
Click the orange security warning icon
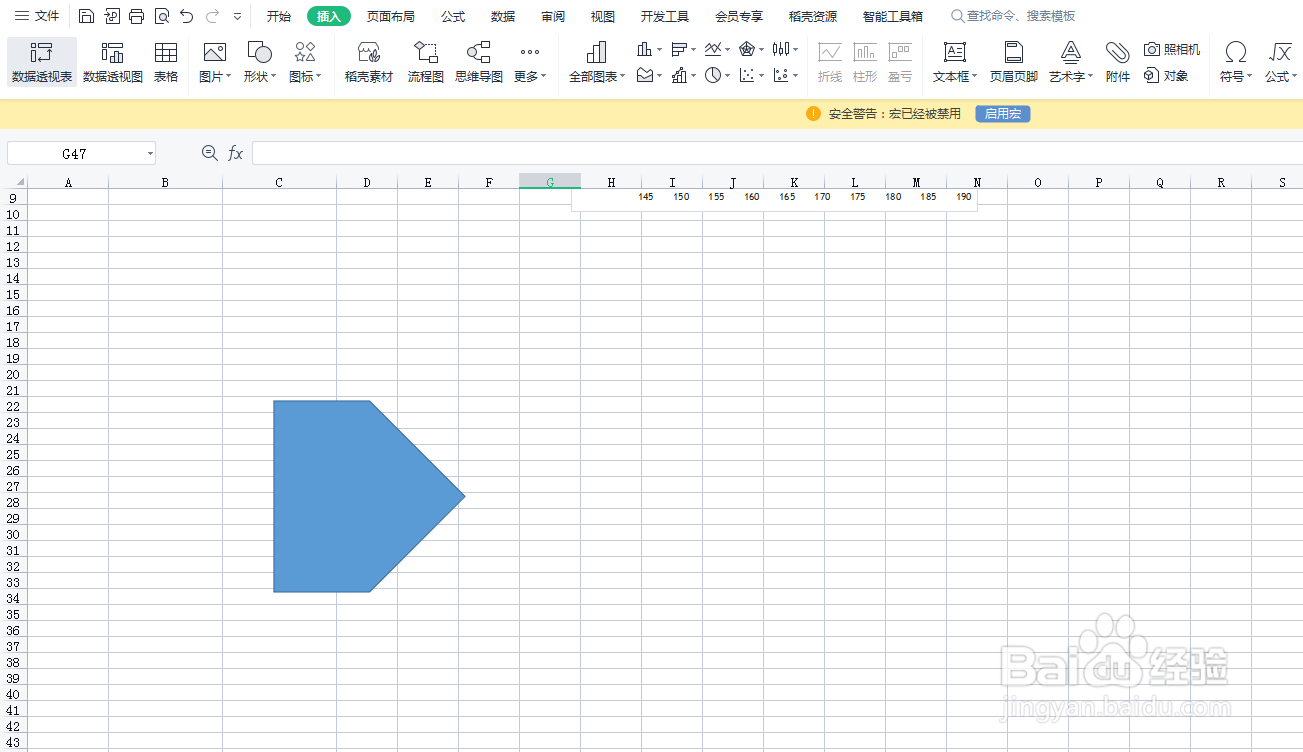813,114
